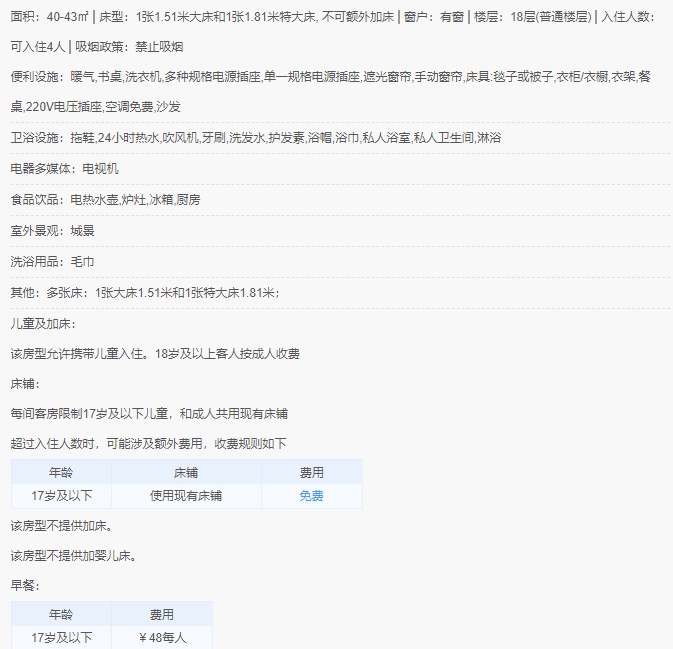
Task: Click the 儿童及加床 section heading
Action: [x=43, y=324]
